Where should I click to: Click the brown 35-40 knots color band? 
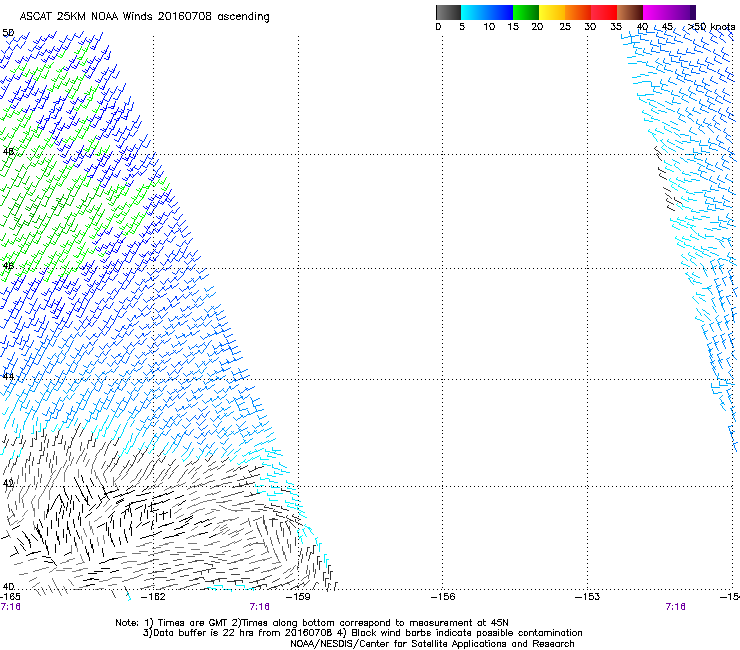click(x=630, y=12)
